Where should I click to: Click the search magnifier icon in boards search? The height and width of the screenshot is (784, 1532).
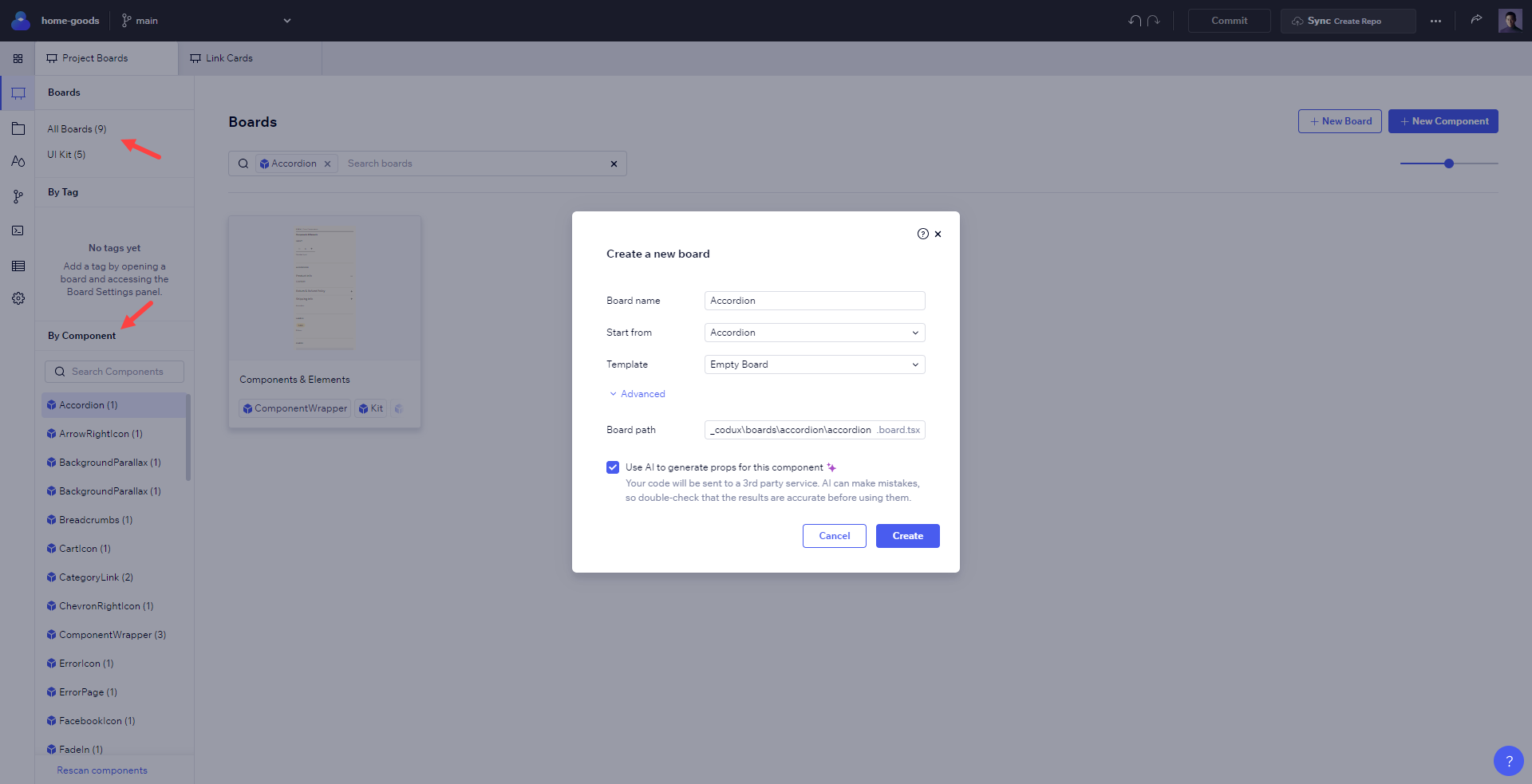click(243, 163)
